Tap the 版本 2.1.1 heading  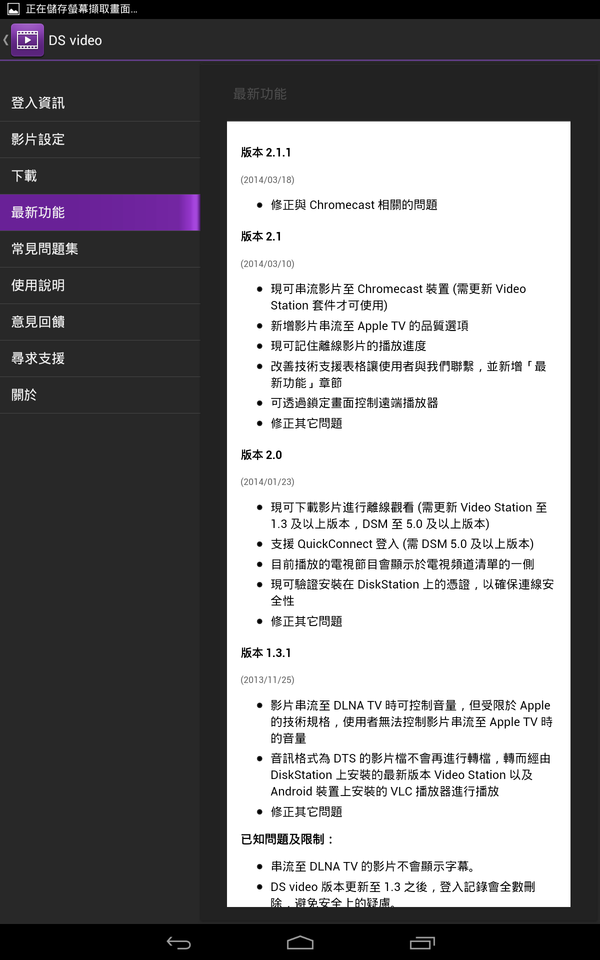click(266, 152)
